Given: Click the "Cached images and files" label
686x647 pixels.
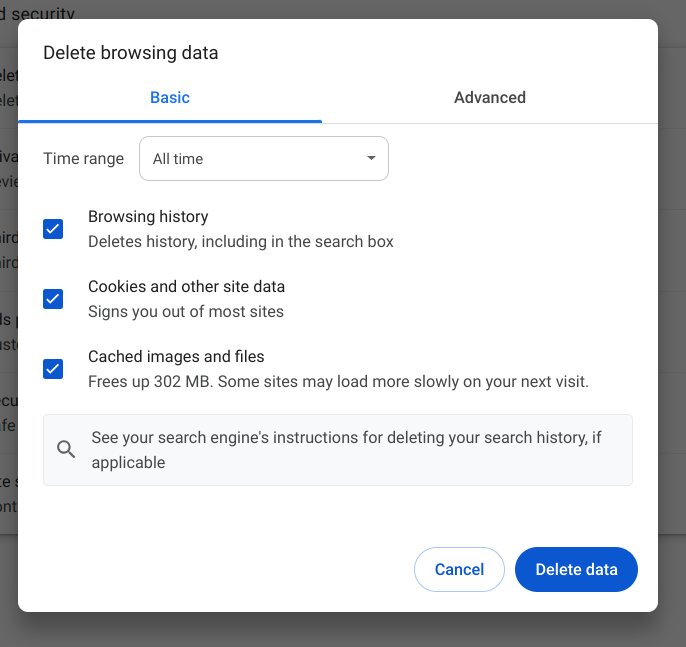Looking at the screenshot, I should 176,357.
